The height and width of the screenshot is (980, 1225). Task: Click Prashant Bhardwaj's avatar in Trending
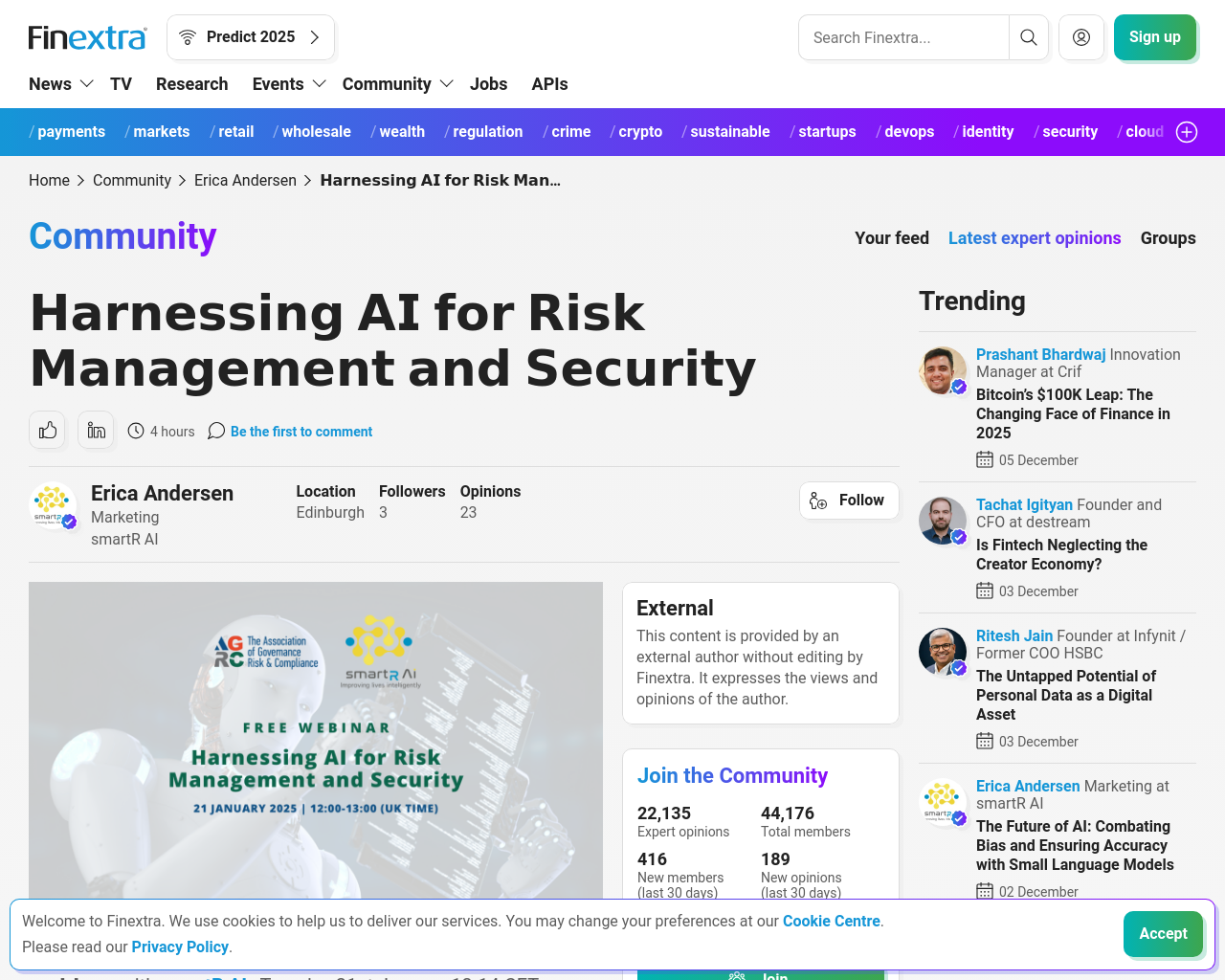[x=943, y=370]
